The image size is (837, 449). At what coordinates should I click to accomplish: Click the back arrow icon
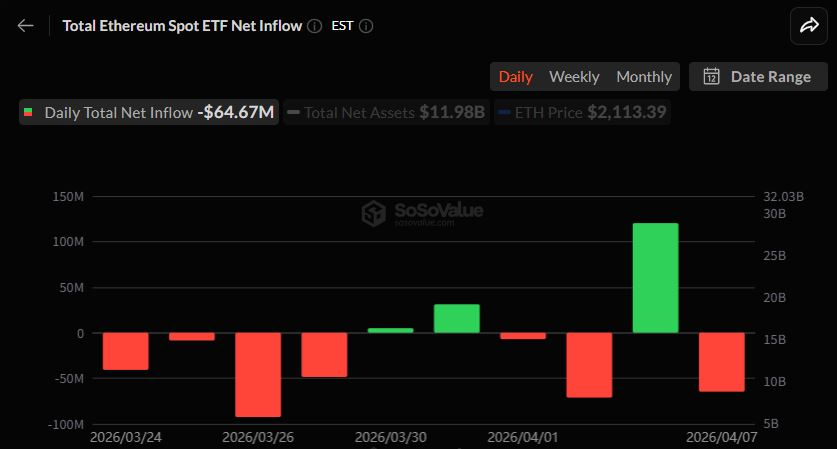(x=26, y=26)
